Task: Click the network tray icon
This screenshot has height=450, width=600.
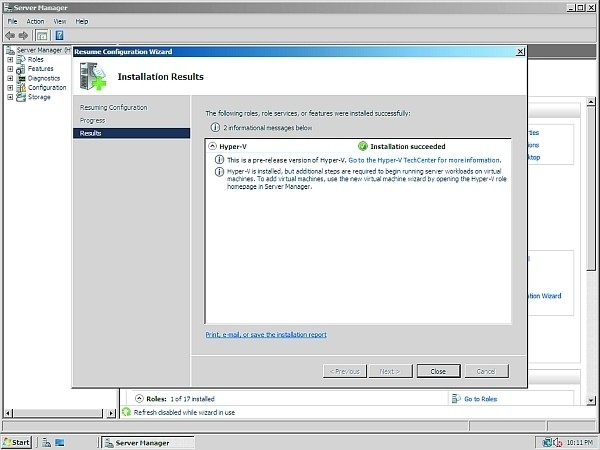Action: [x=548, y=443]
